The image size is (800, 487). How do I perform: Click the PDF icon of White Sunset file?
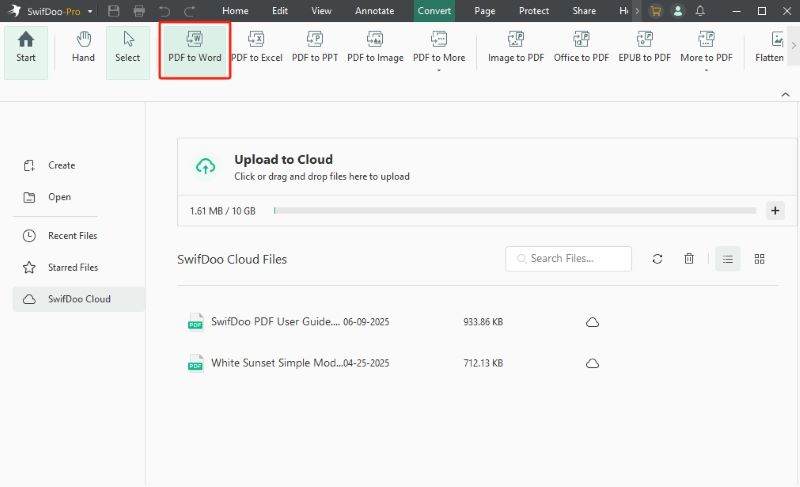pyautogui.click(x=195, y=364)
